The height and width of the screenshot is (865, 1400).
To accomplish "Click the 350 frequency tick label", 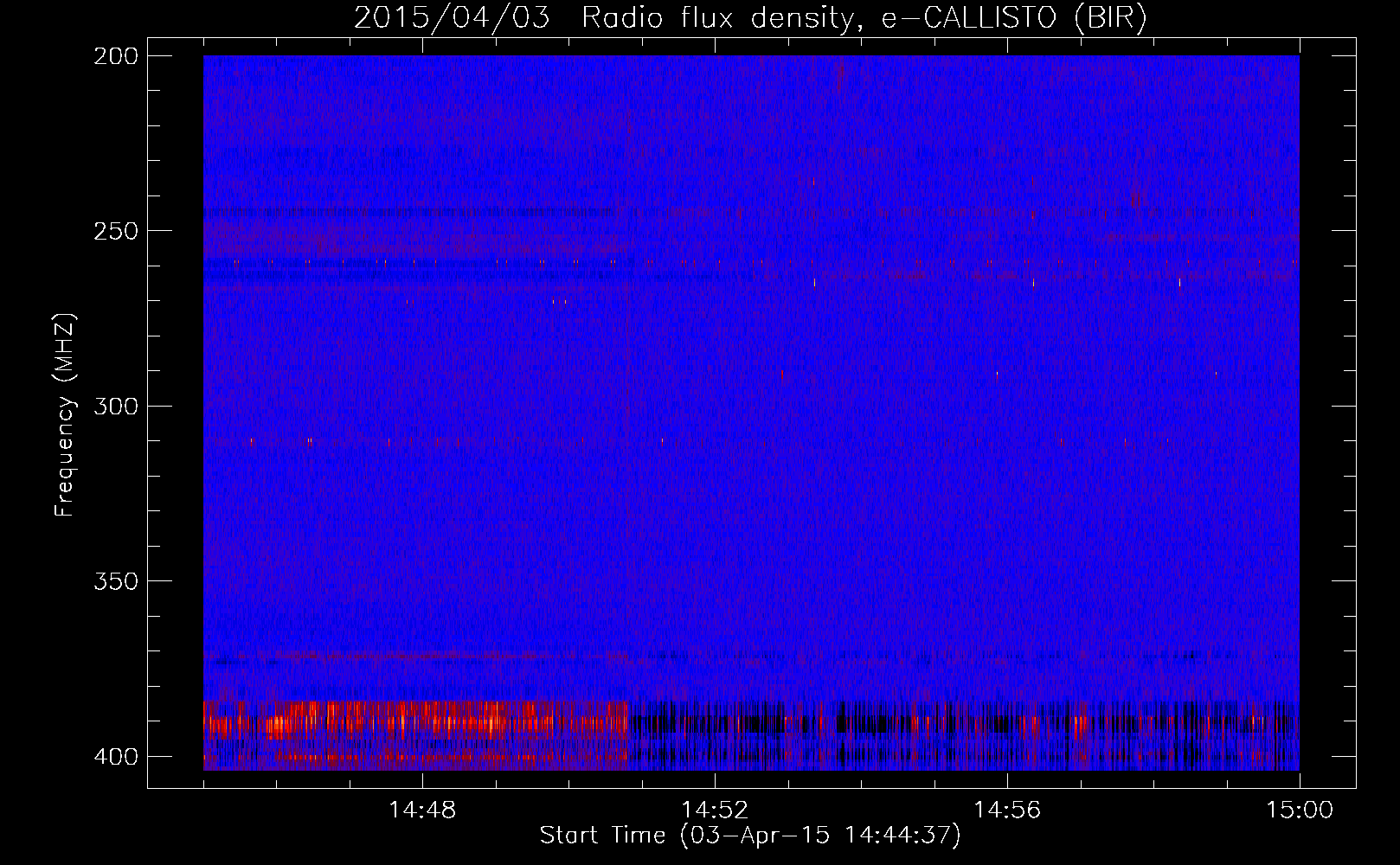I will pos(115,581).
